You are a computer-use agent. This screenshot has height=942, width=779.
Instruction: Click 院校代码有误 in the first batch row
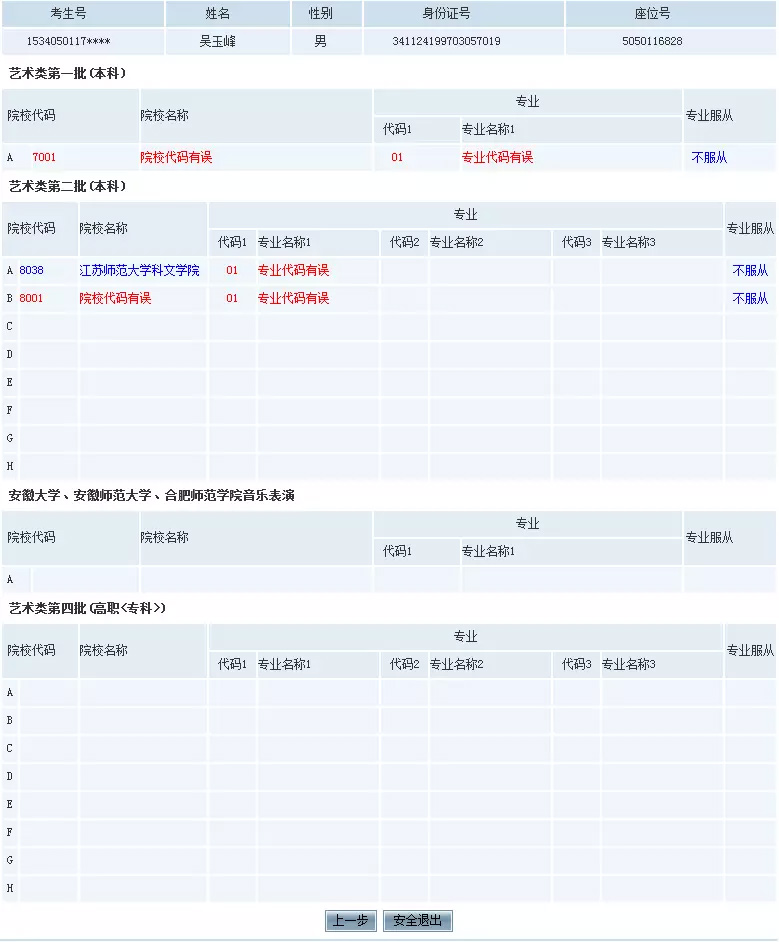coord(176,157)
